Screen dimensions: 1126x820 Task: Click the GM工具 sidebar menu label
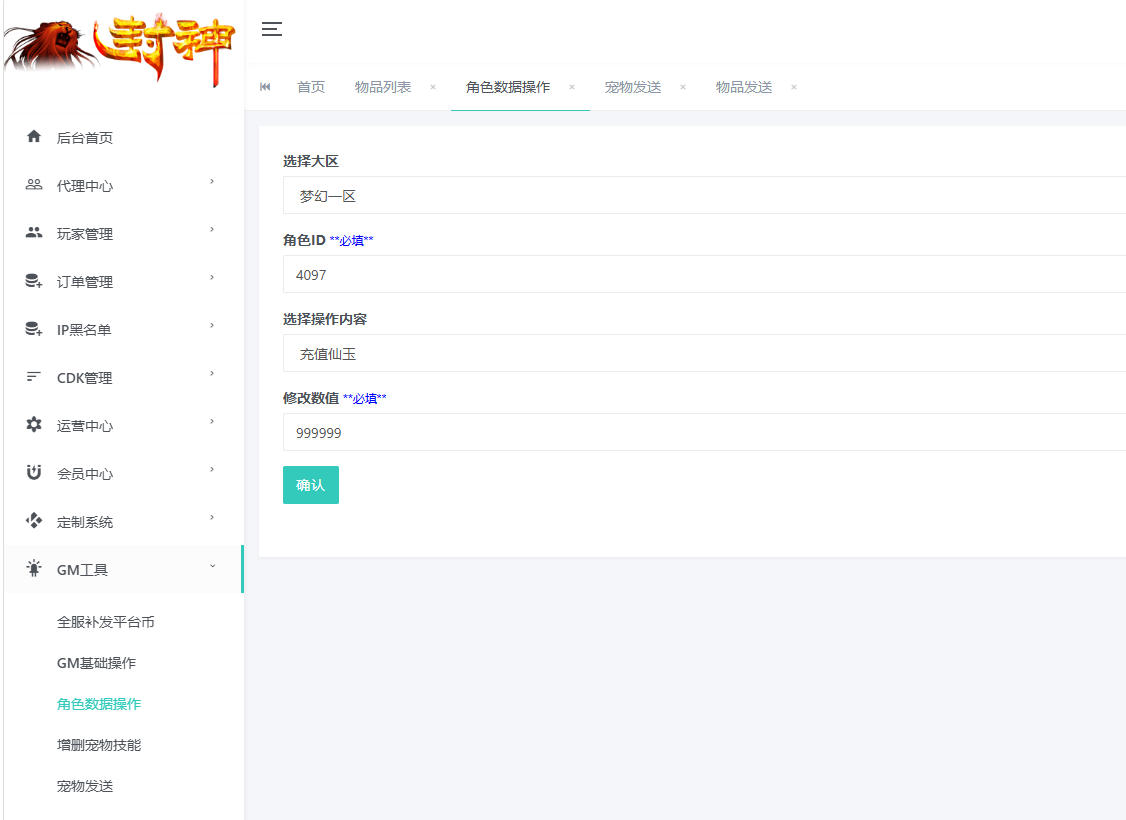click(x=83, y=570)
